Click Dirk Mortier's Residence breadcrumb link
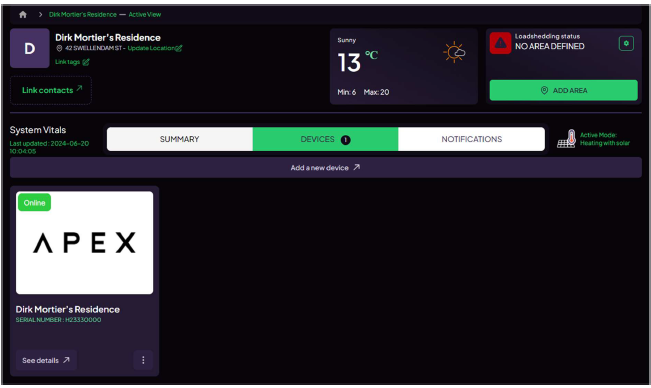The height and width of the screenshot is (388, 651). pos(83,15)
